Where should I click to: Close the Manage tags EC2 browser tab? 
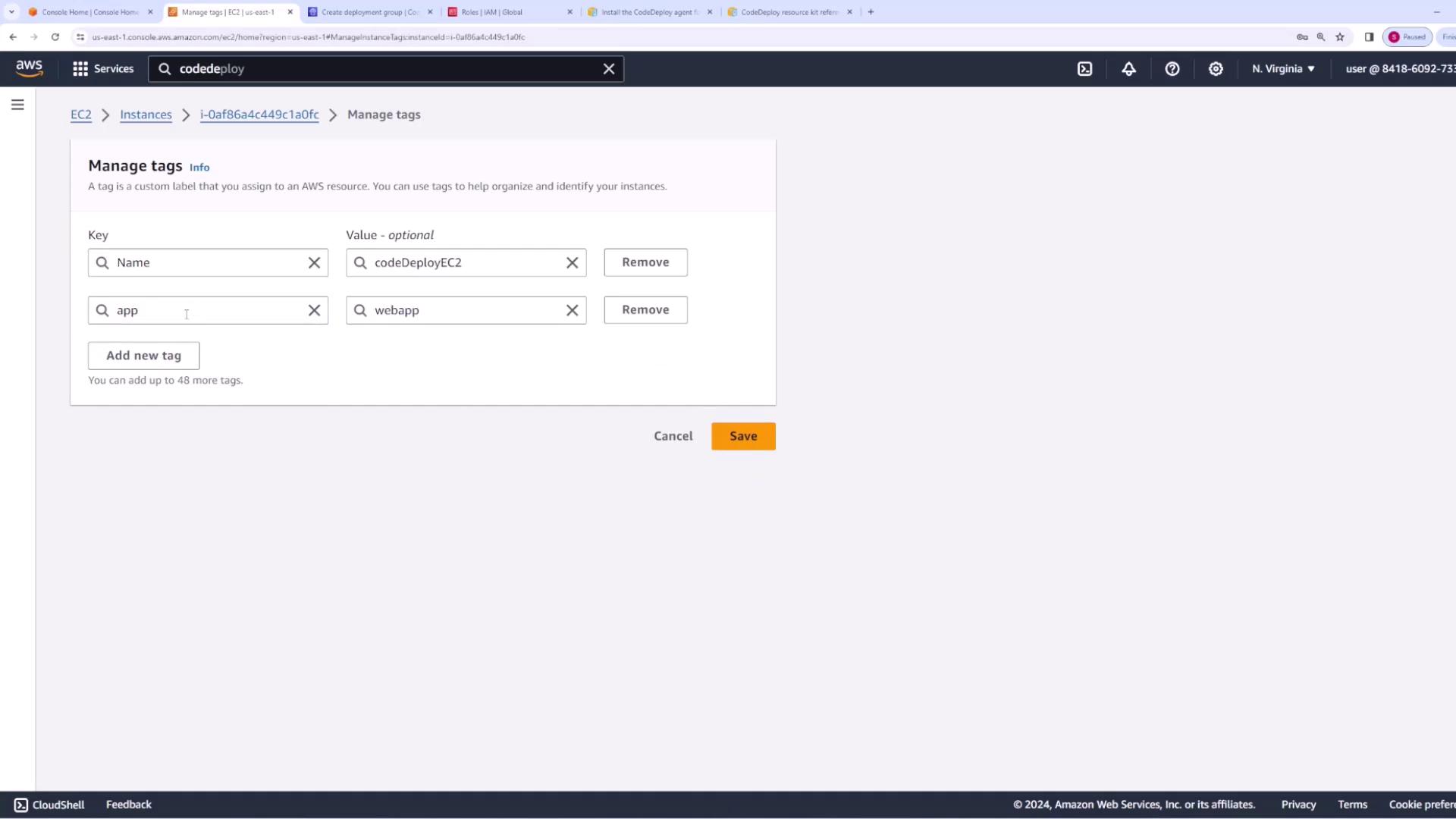coord(290,12)
